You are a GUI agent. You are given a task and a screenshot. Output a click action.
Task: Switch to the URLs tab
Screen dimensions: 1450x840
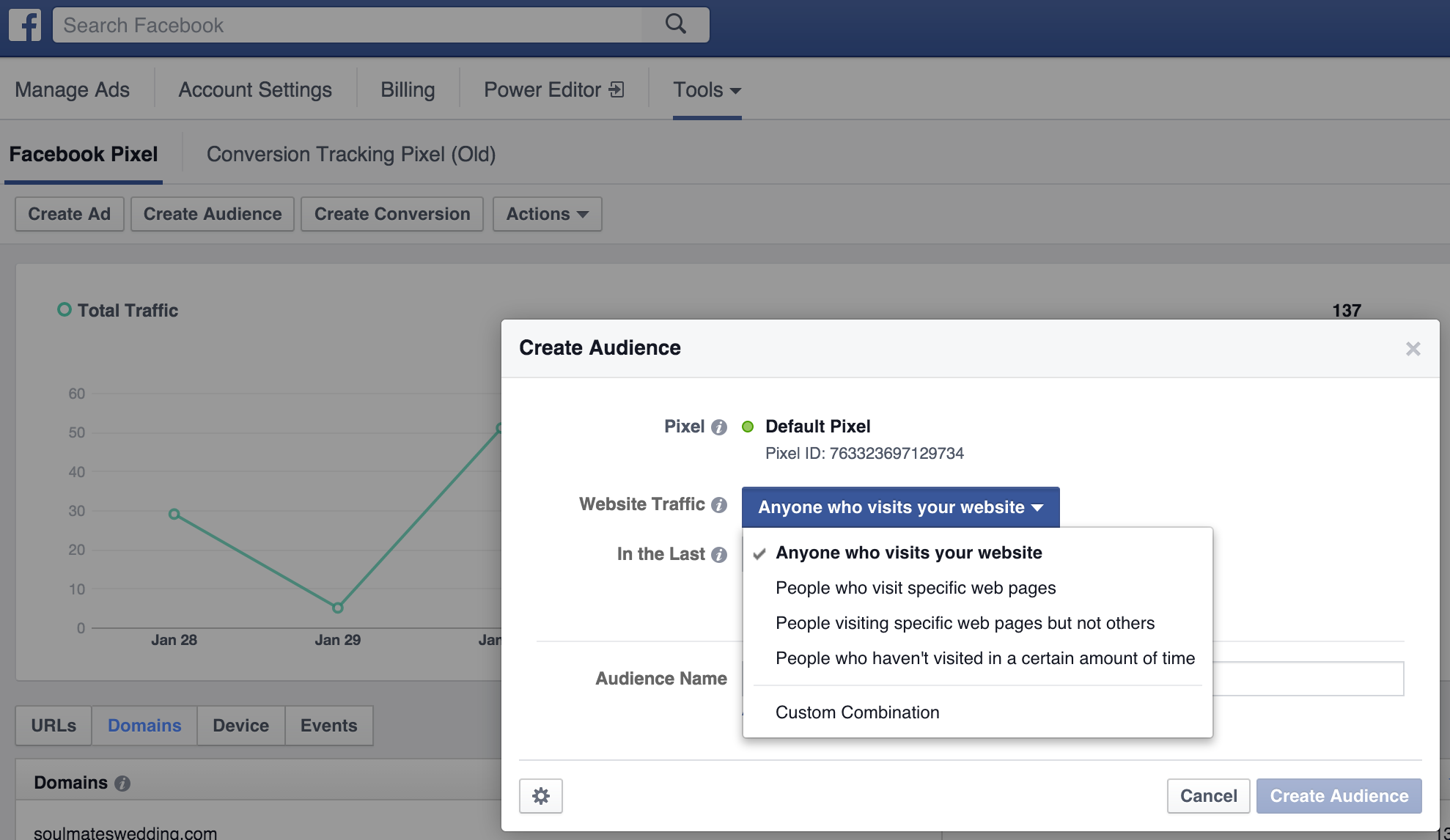(x=53, y=726)
